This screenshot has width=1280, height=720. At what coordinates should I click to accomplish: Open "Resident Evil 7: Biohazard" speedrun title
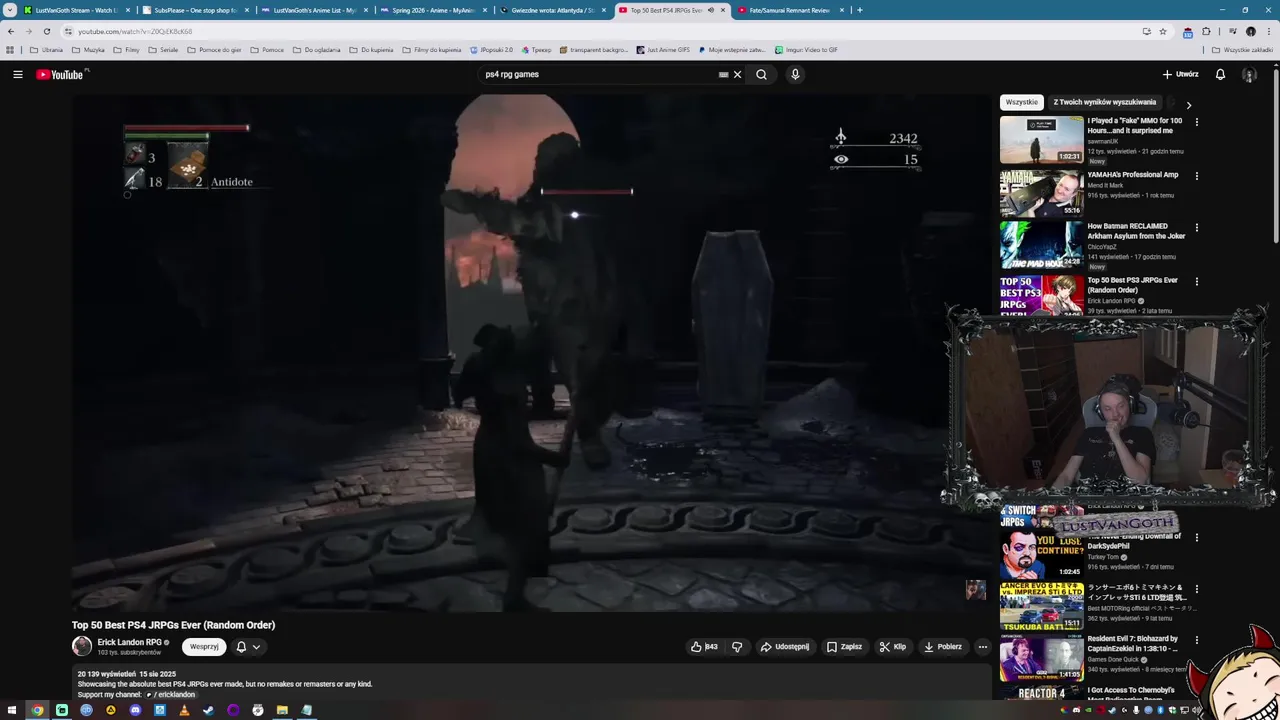[x=1134, y=643]
